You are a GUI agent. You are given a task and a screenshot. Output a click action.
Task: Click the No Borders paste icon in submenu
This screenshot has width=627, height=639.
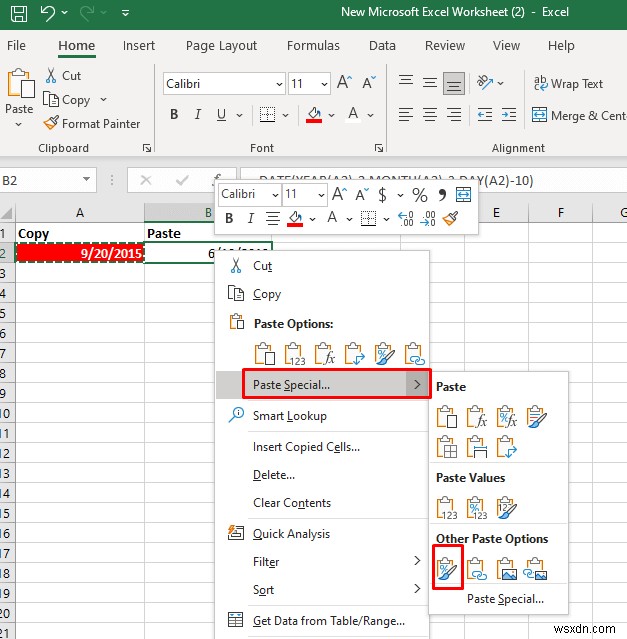pos(447,447)
